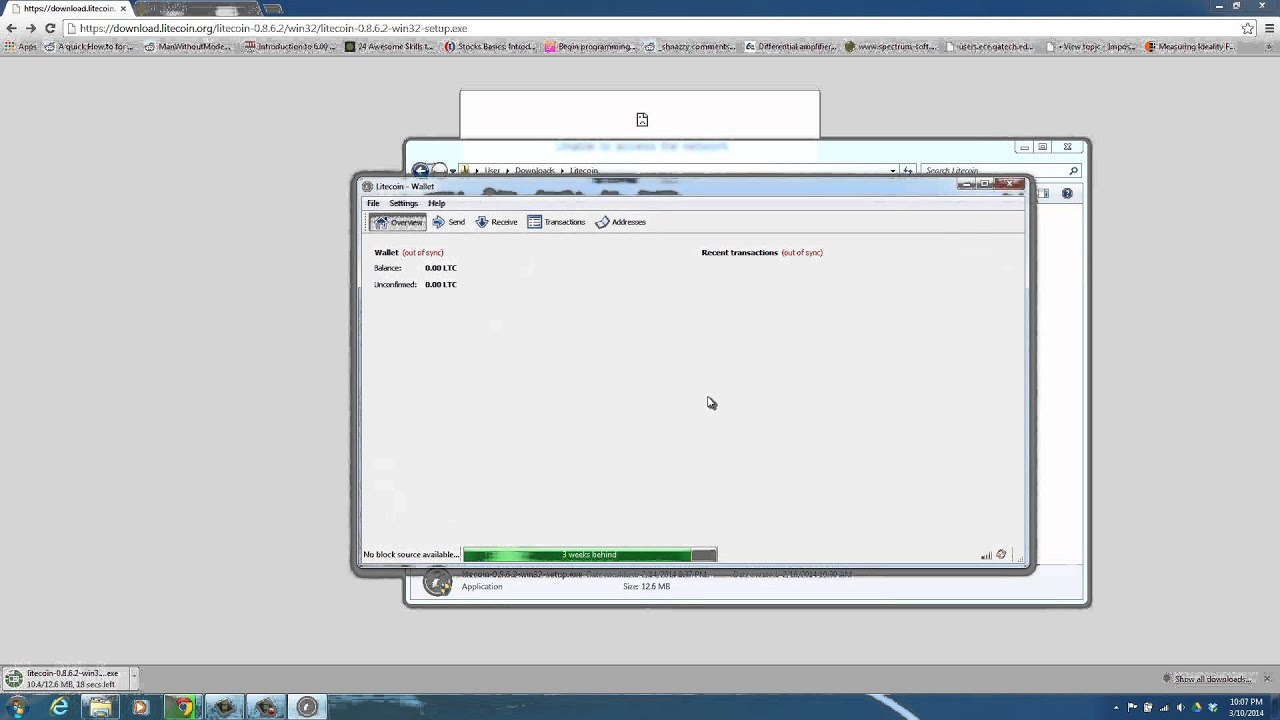1280x720 pixels.
Task: Click the 'No block source available...' status text
Action: (x=411, y=555)
